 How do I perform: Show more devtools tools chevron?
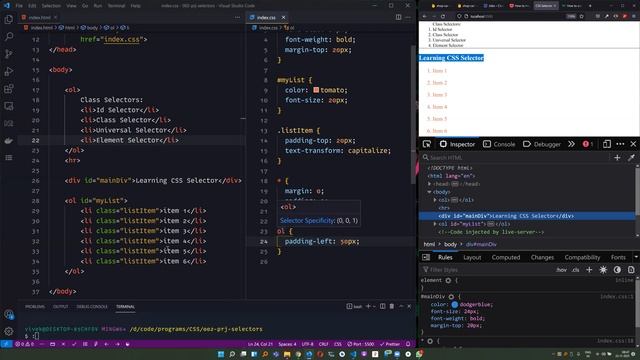pos(571,144)
